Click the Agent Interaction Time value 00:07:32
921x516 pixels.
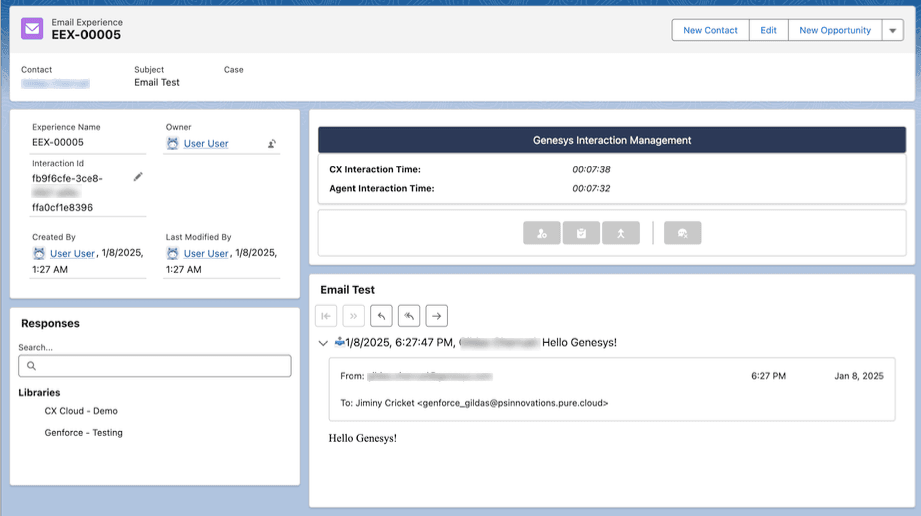tap(591, 188)
